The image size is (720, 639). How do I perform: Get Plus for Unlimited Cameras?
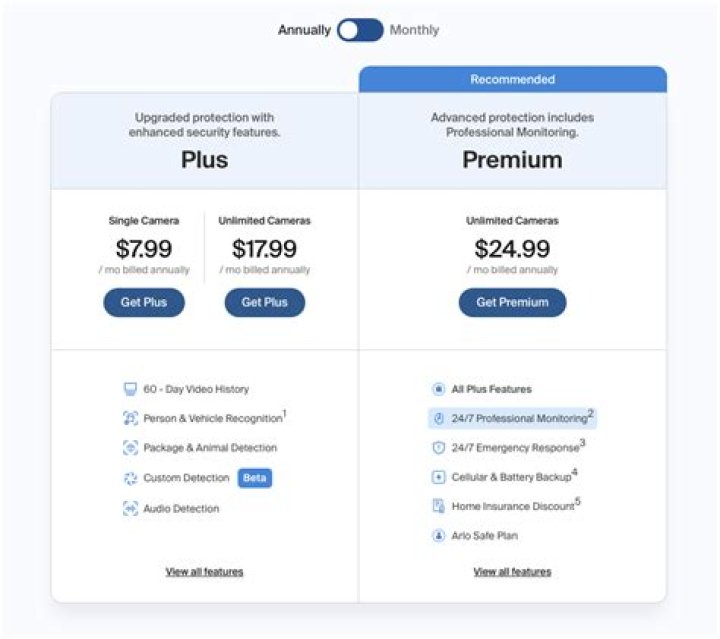(264, 302)
